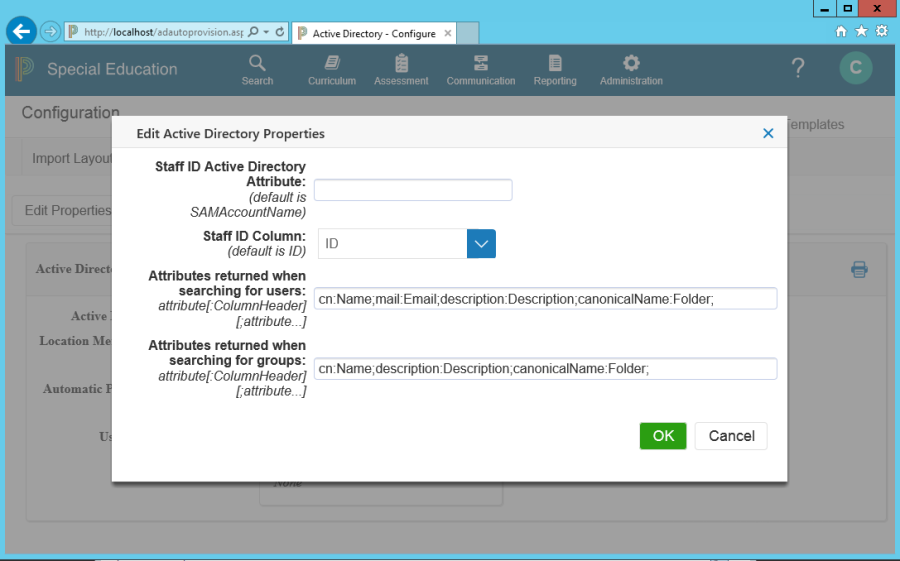This screenshot has height=561, width=900.
Task: Open the Search icon in navbar
Action: [257, 64]
